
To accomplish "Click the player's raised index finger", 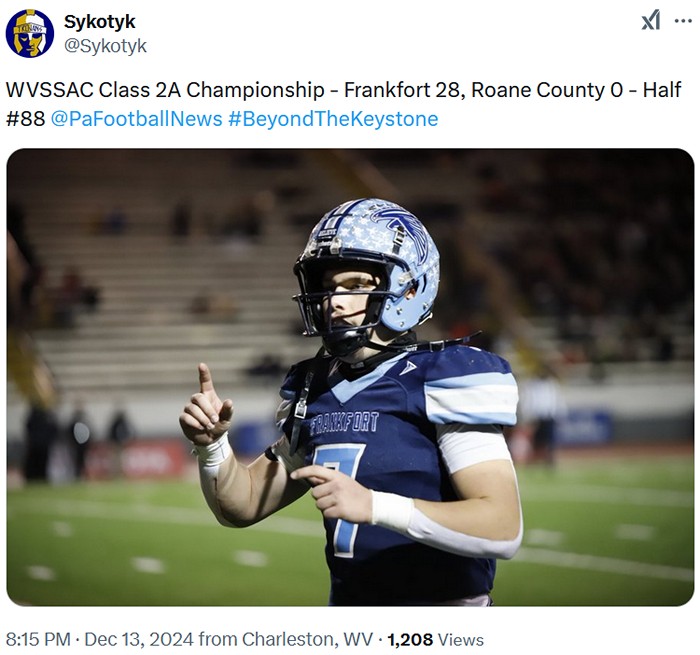I will coord(206,378).
